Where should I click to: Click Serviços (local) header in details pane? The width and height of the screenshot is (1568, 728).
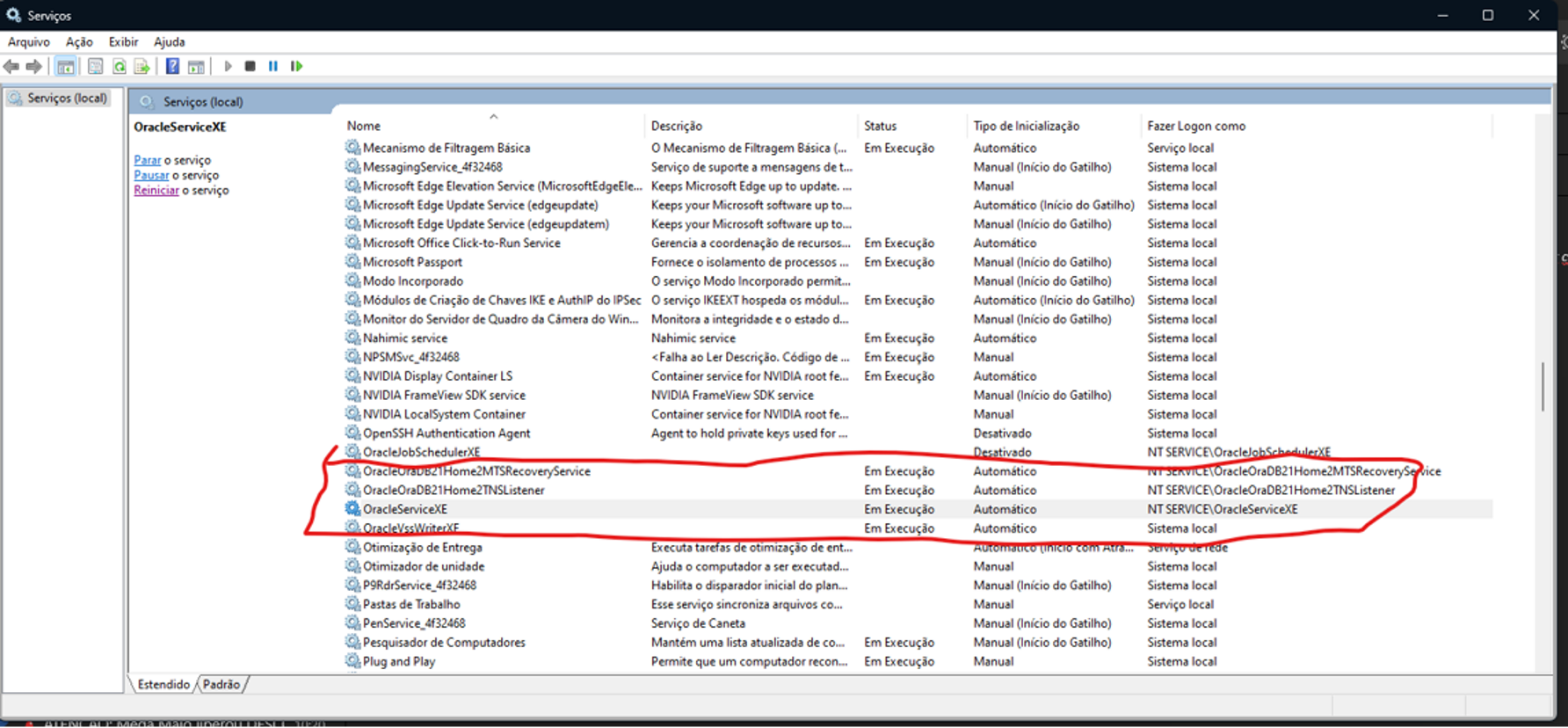(x=203, y=102)
